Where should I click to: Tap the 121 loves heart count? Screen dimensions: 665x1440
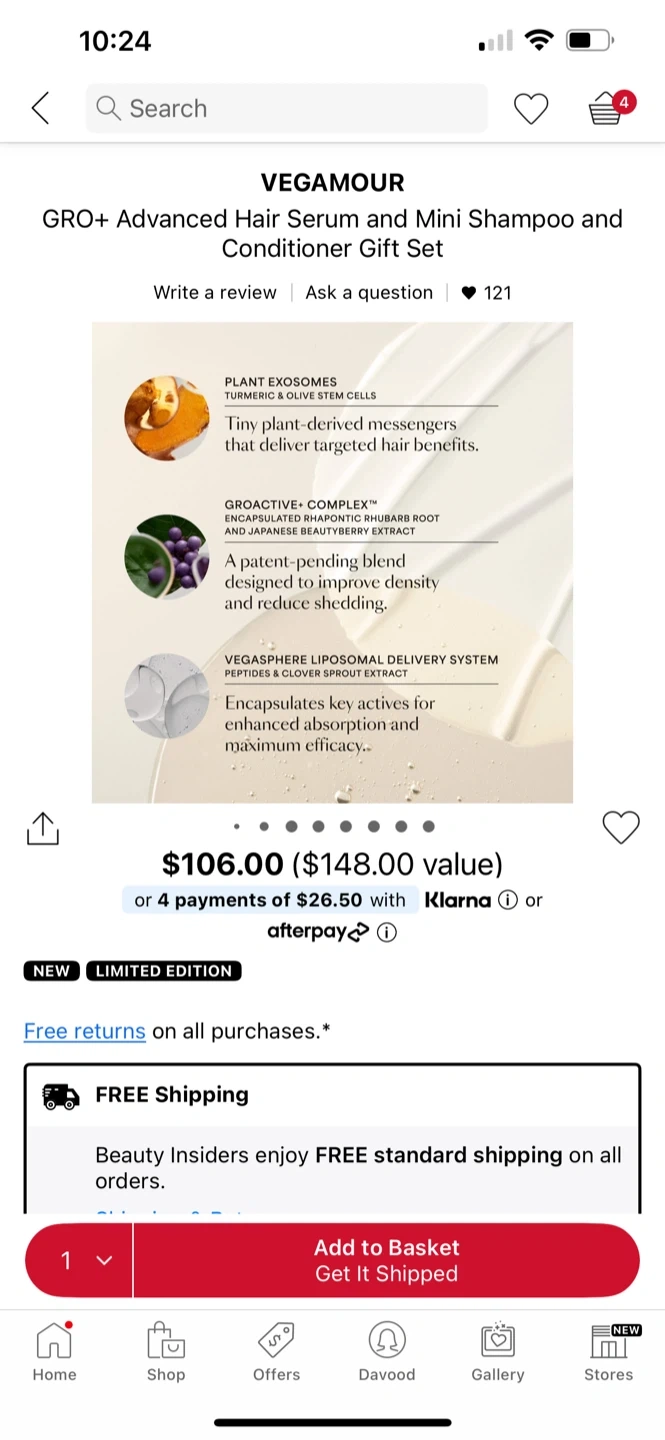click(x=486, y=293)
